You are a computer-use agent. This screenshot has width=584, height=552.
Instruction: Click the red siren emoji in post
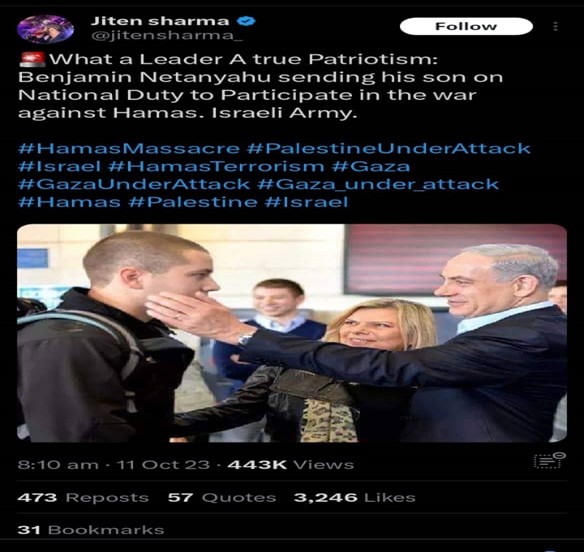coord(32,60)
